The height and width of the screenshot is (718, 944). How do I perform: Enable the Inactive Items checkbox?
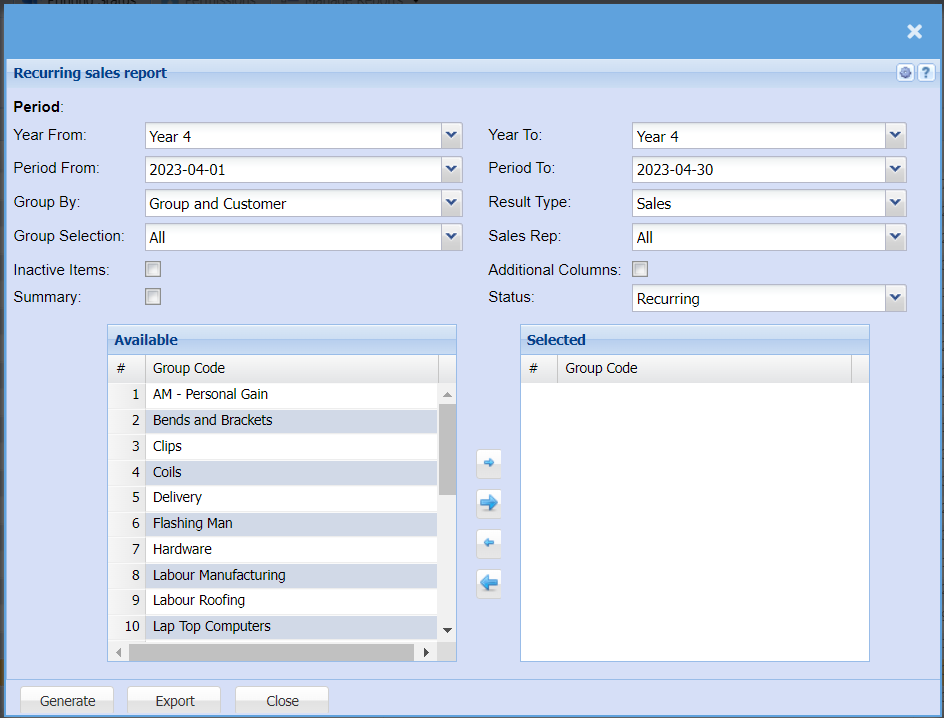click(153, 269)
